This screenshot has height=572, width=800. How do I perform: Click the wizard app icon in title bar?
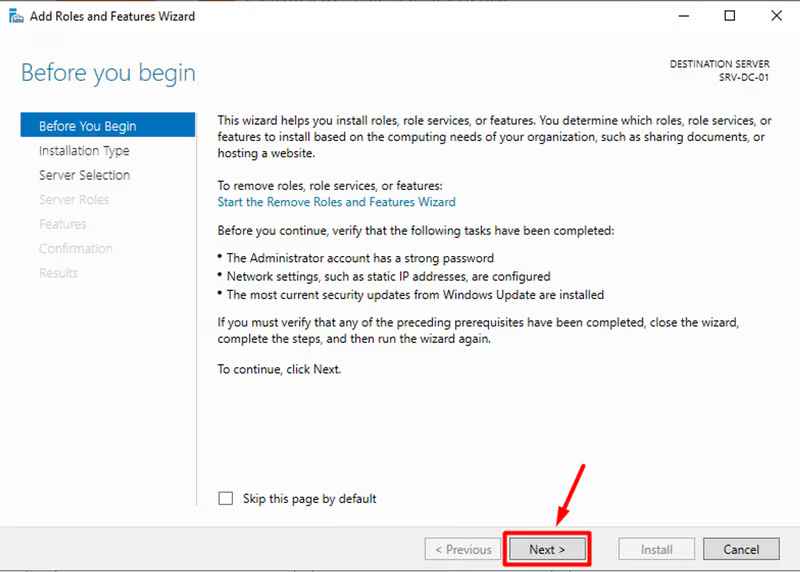point(15,16)
